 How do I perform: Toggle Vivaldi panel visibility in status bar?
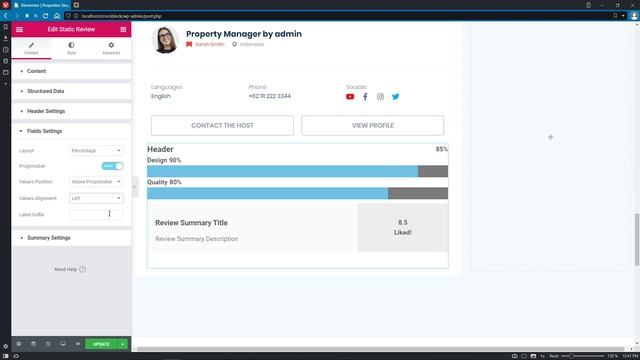click(x=5, y=356)
